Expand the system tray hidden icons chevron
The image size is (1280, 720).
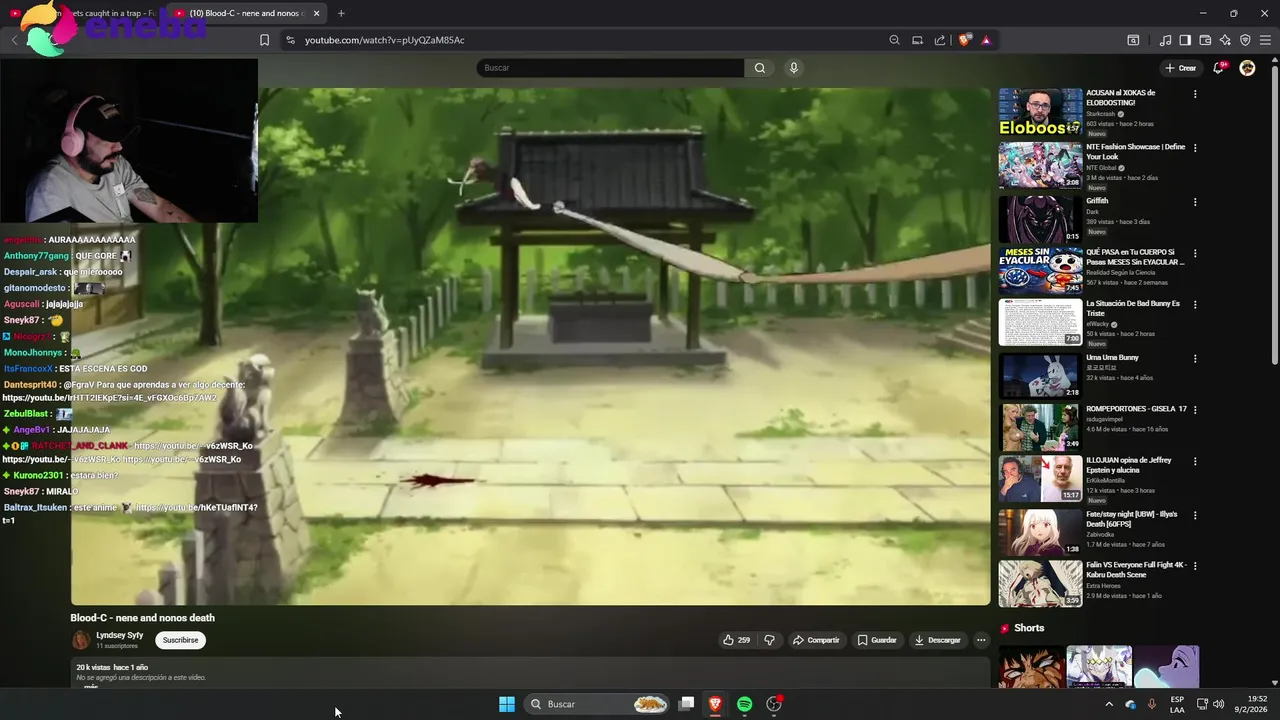click(x=1109, y=704)
